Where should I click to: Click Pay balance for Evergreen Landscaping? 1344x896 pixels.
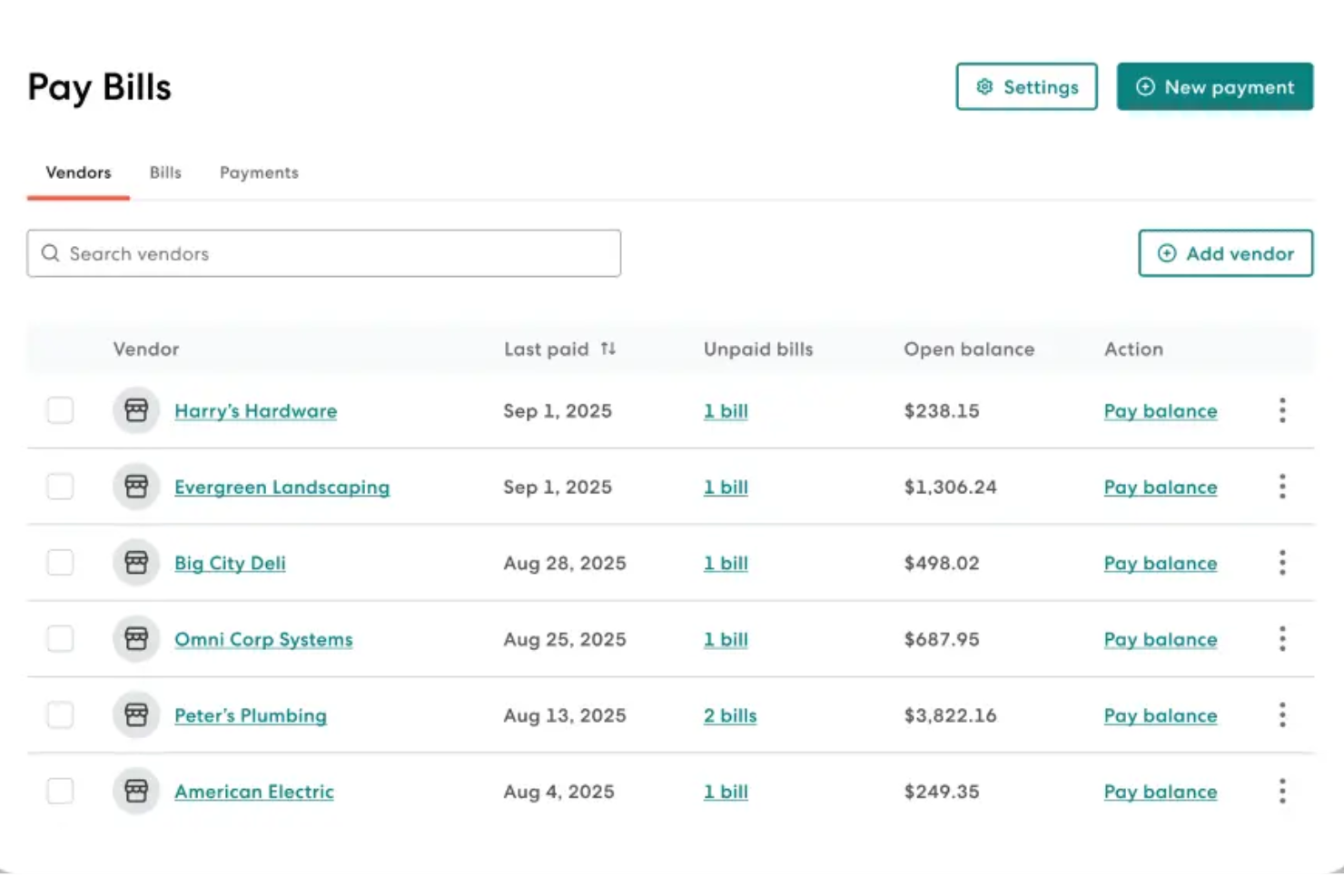point(1160,487)
